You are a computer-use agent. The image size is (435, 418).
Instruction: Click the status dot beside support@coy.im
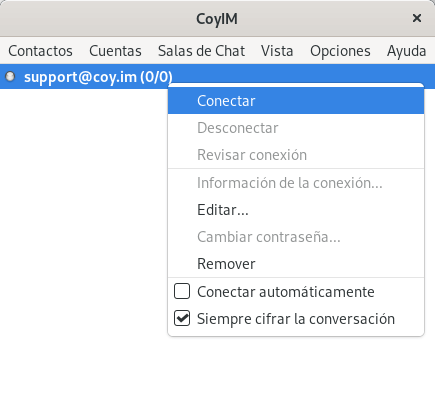point(10,77)
